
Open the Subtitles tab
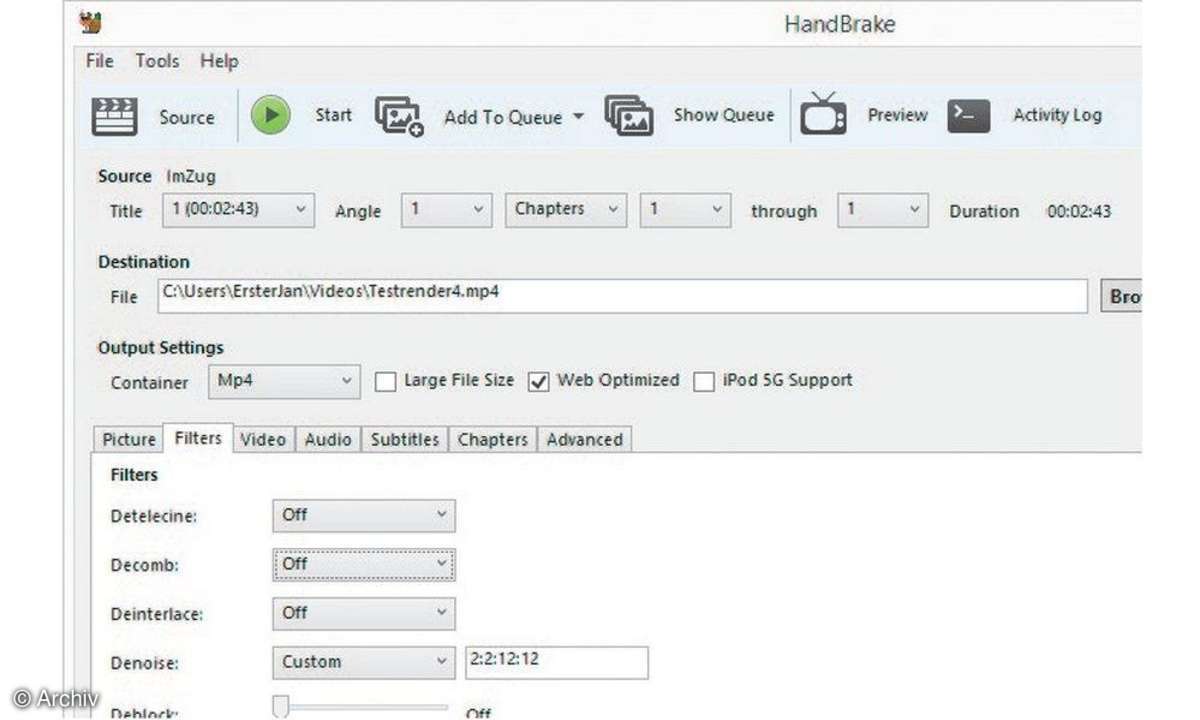(x=405, y=439)
